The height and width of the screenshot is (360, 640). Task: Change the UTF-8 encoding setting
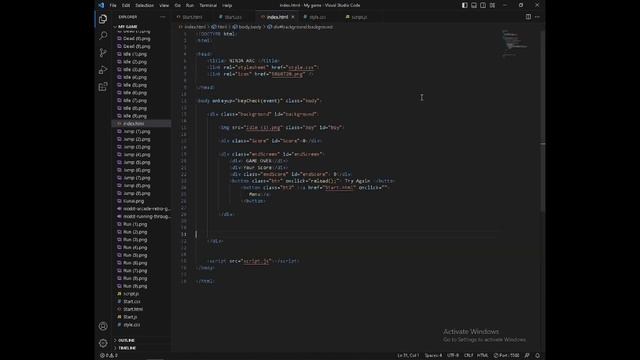coord(453,356)
